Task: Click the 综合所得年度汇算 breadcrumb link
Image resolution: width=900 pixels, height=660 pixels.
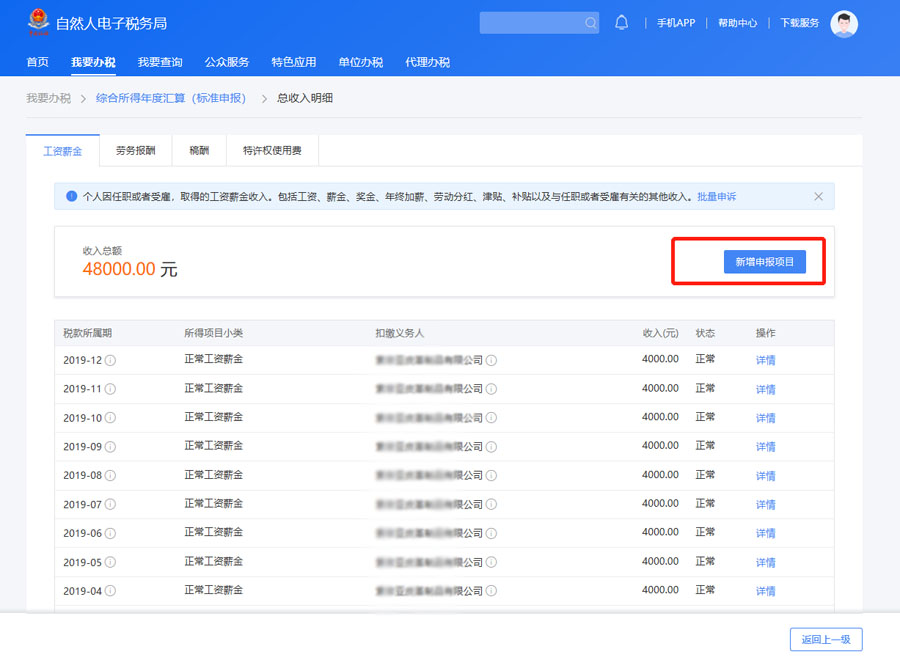Action: point(170,98)
